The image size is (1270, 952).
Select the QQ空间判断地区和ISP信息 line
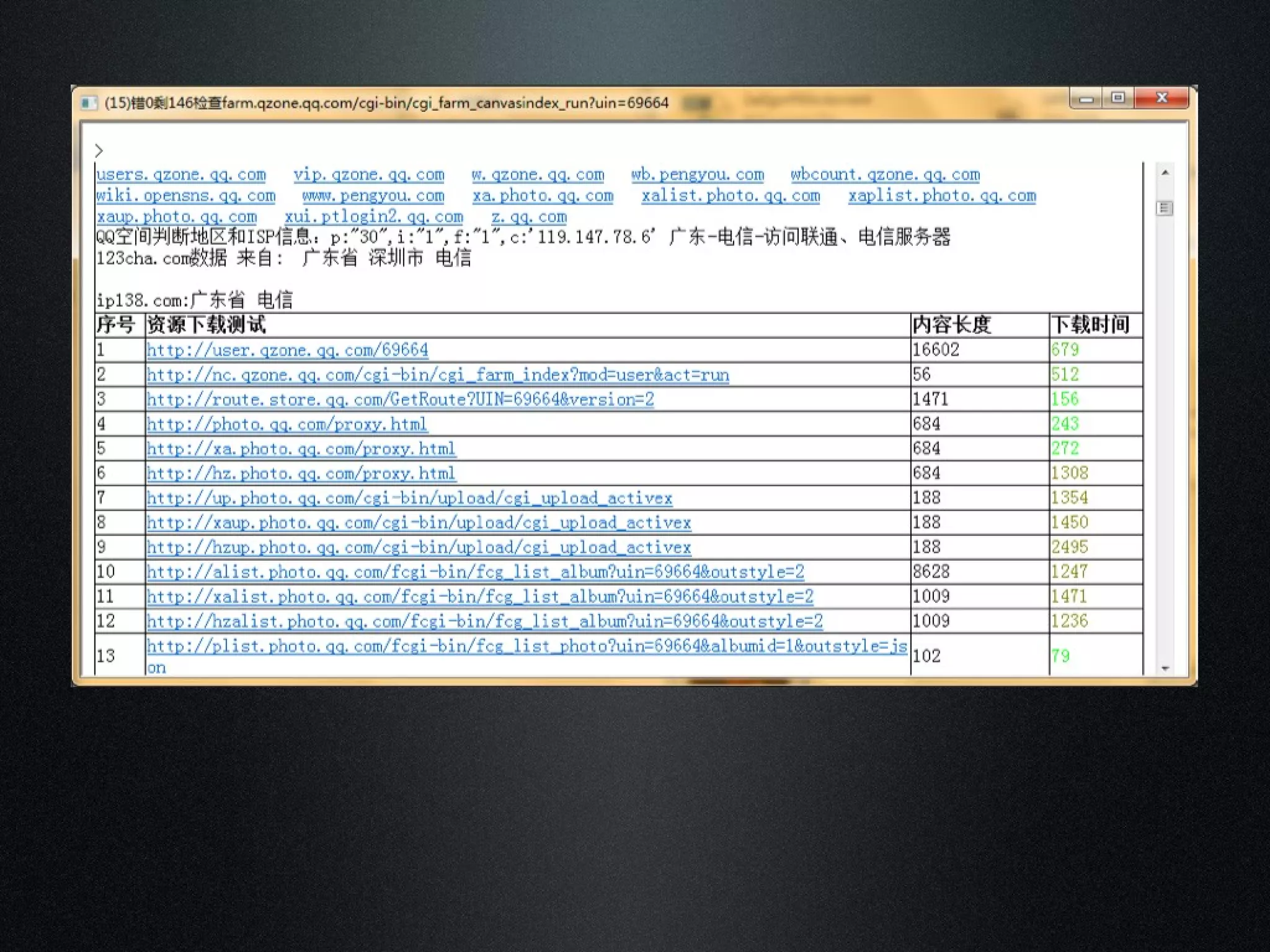(x=523, y=237)
